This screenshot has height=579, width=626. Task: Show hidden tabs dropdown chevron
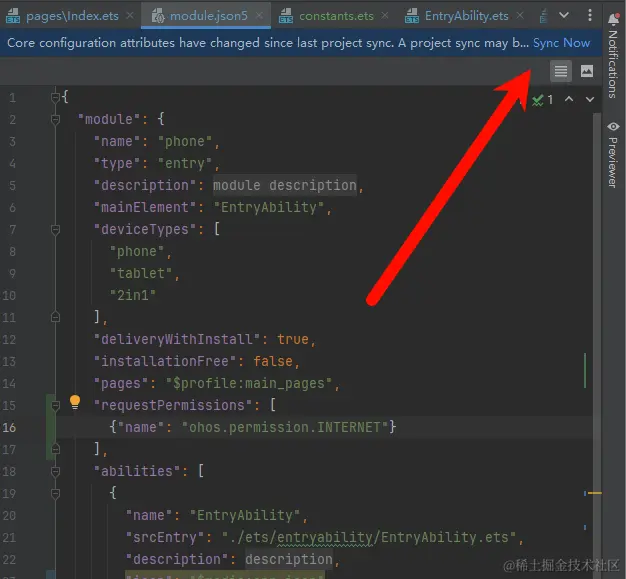tap(564, 15)
